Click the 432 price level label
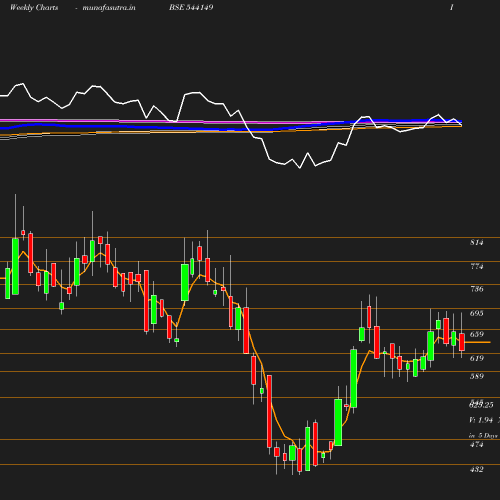This screenshot has height=500, width=500. 476,469
